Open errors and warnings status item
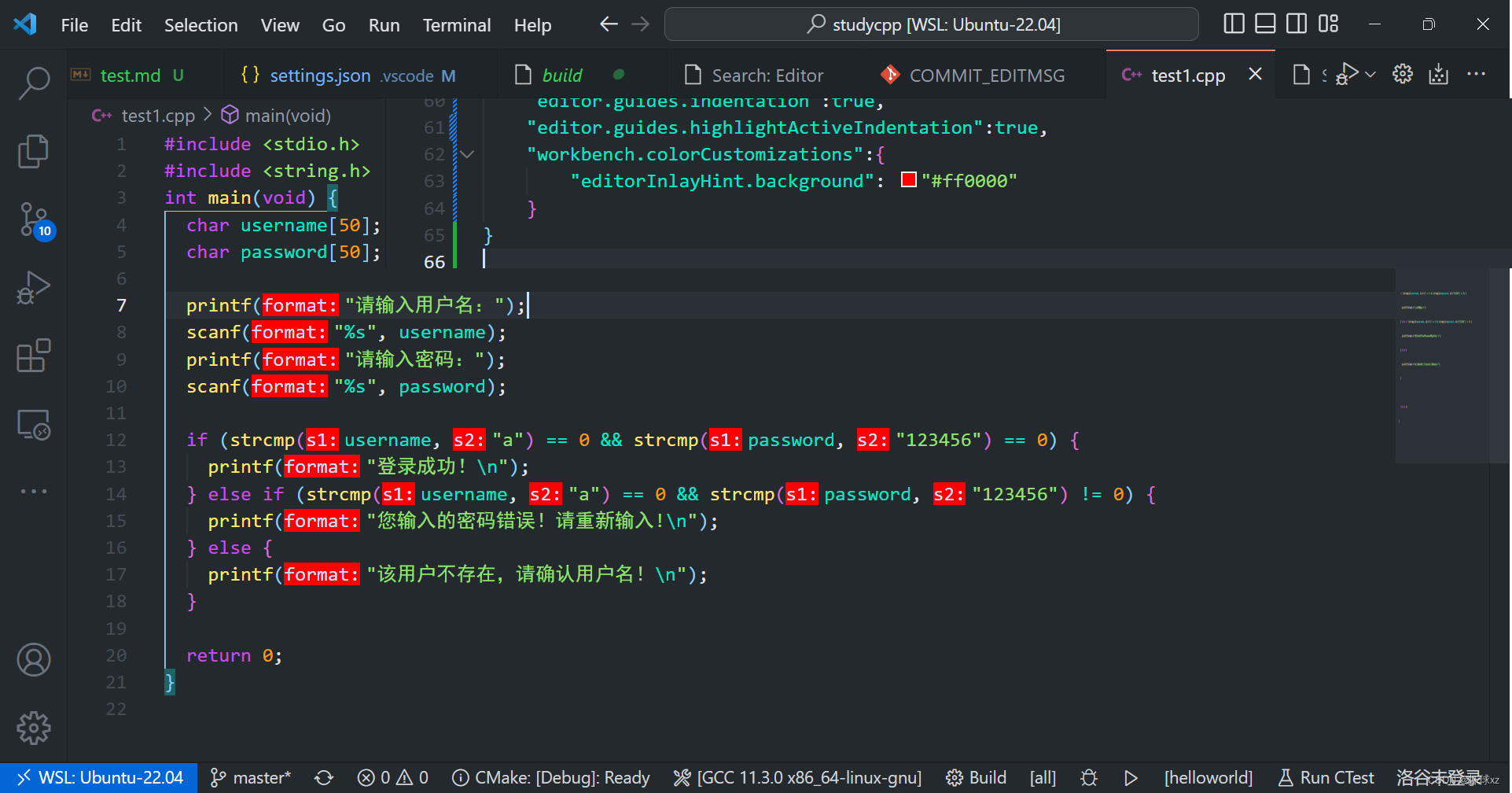The height and width of the screenshot is (793, 1512). click(392, 778)
